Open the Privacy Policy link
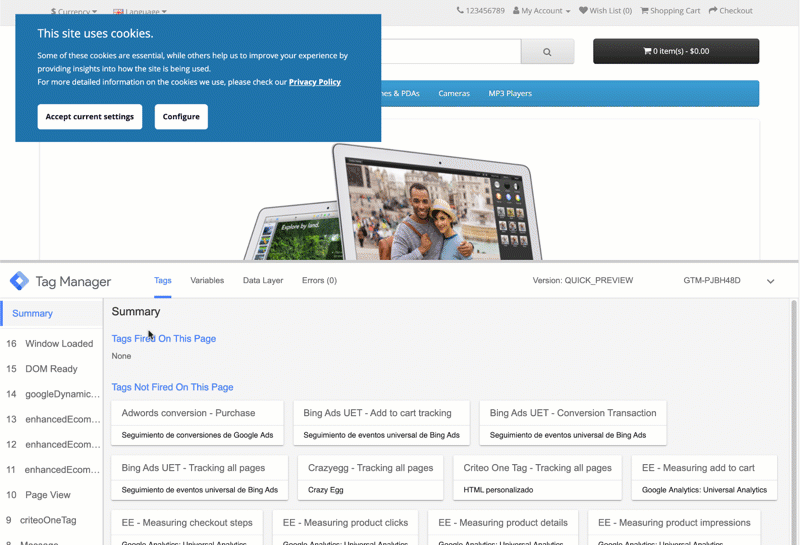Image resolution: width=800 pixels, height=545 pixels. [315, 82]
